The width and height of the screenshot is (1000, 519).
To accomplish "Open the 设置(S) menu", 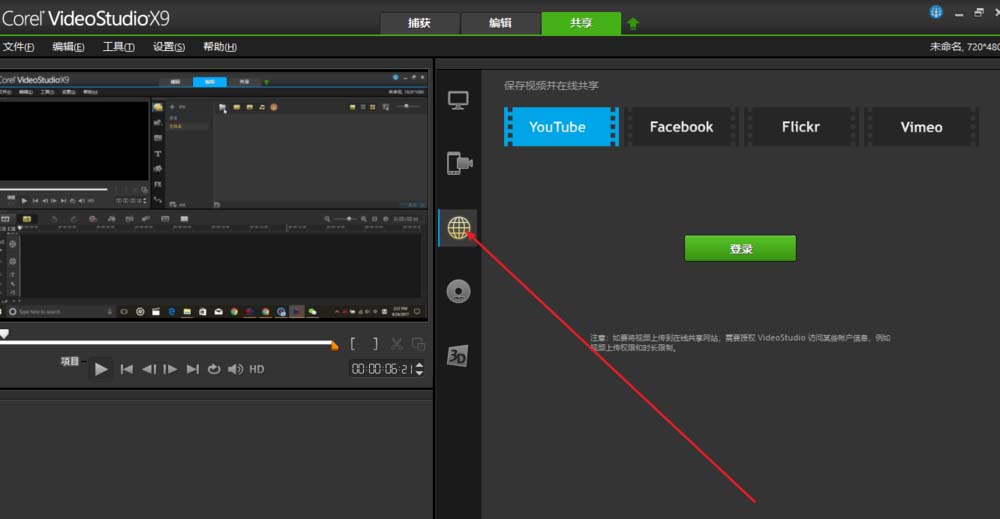I will [x=169, y=47].
